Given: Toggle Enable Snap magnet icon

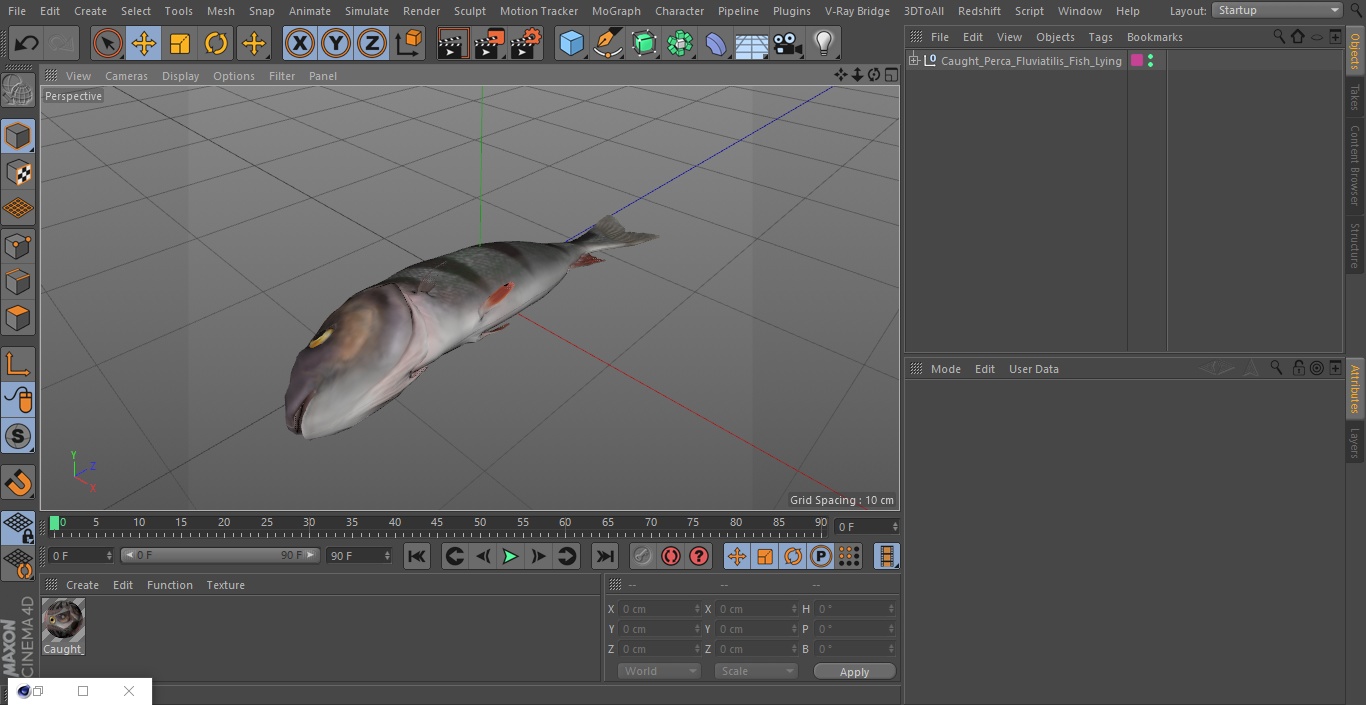Looking at the screenshot, I should click(x=18, y=482).
